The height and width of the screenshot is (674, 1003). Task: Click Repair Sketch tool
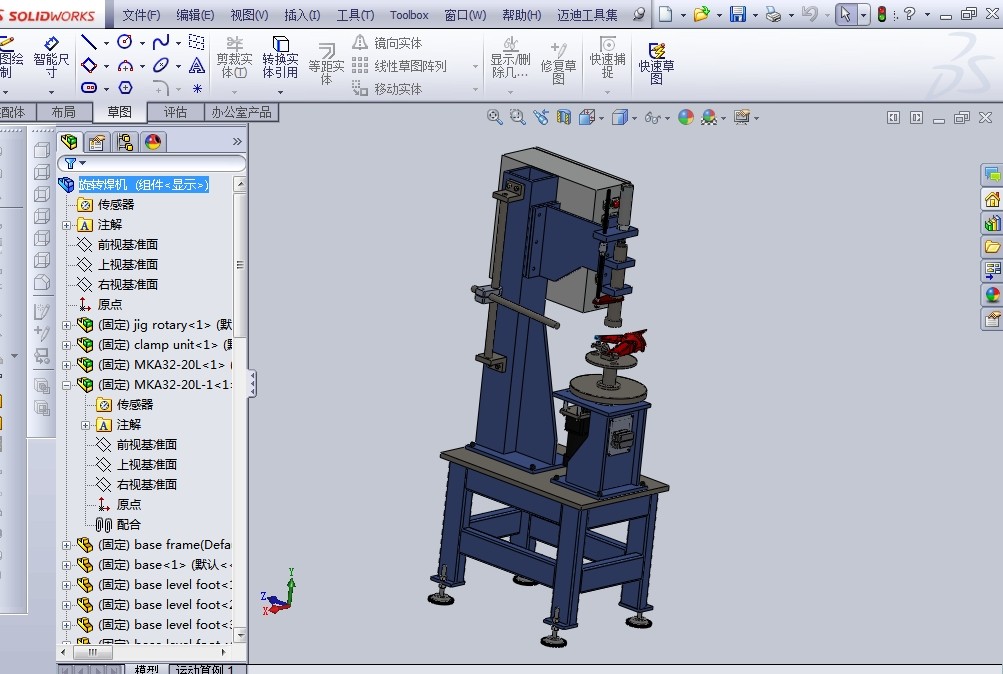[x=558, y=63]
